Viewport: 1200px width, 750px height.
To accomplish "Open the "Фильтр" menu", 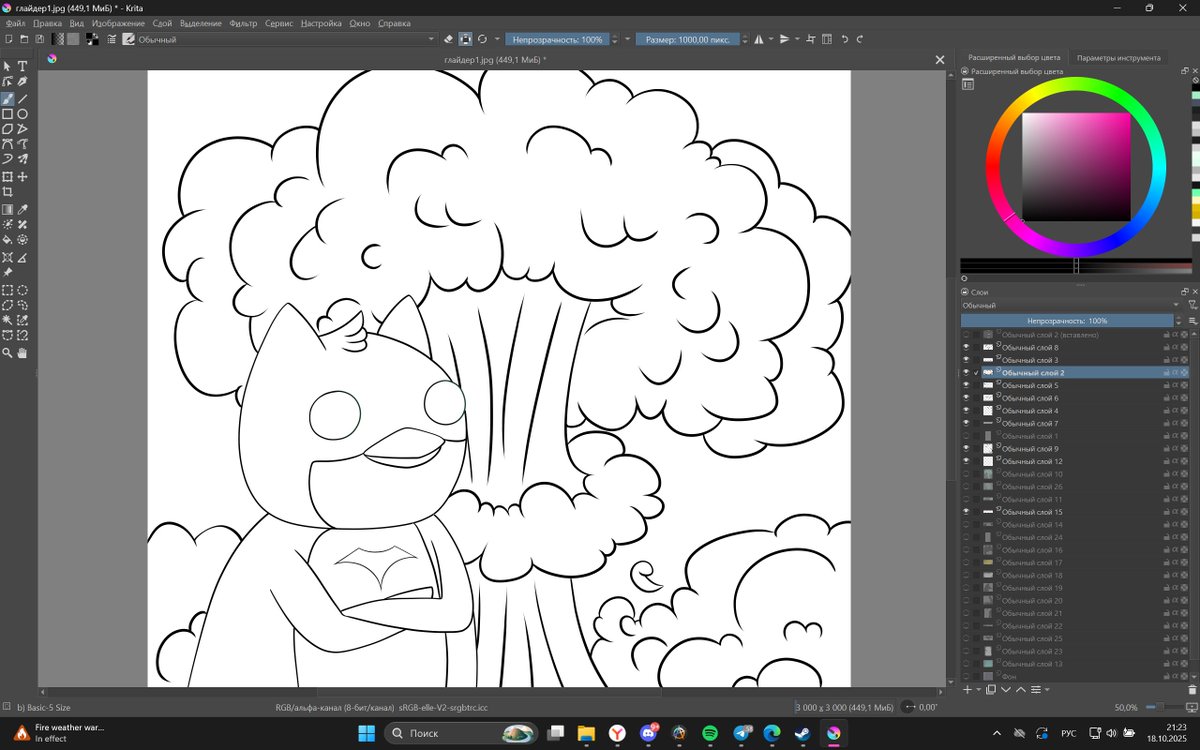I will pos(243,23).
